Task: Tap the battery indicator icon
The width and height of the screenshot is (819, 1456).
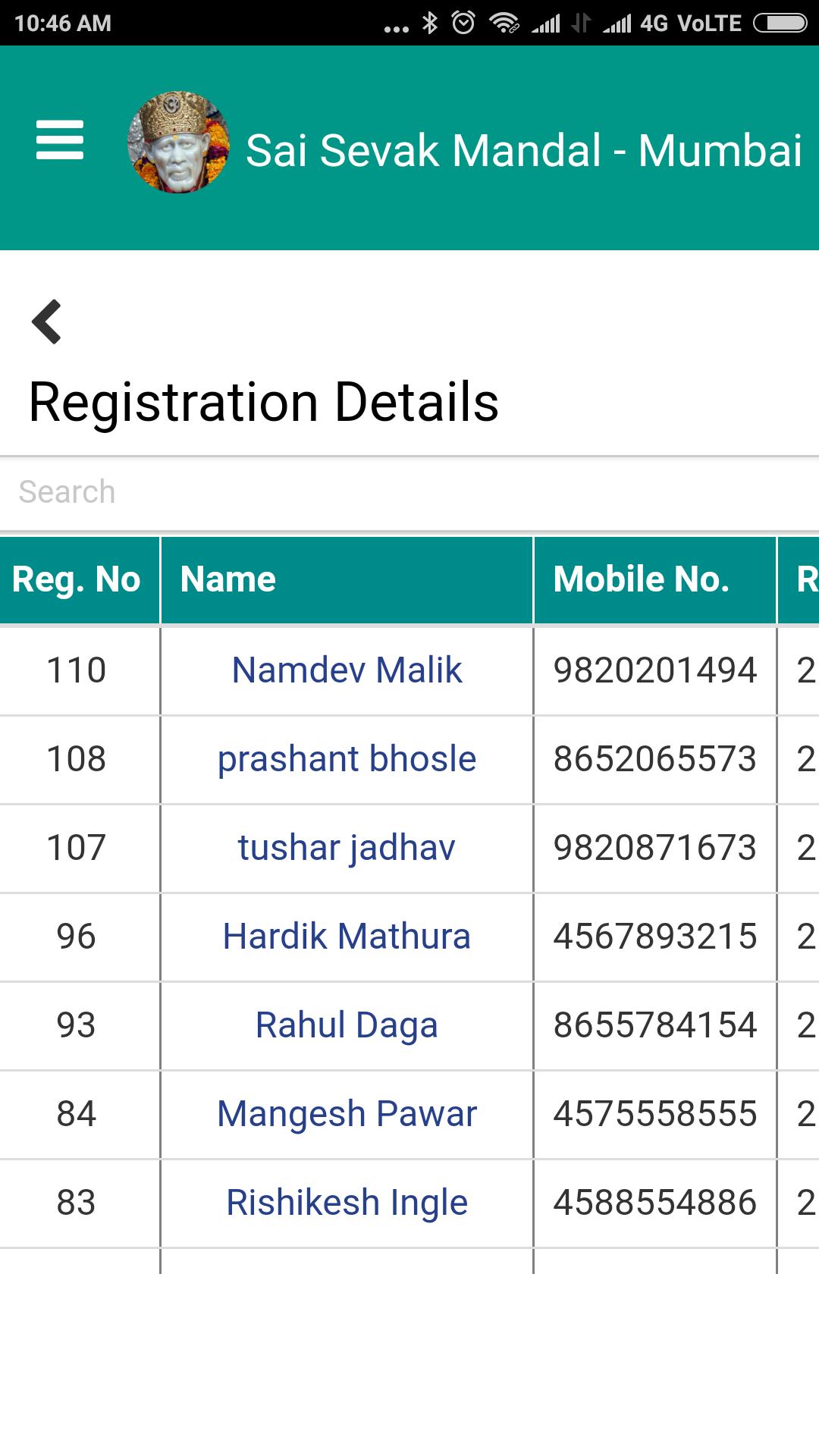Action: click(780, 23)
